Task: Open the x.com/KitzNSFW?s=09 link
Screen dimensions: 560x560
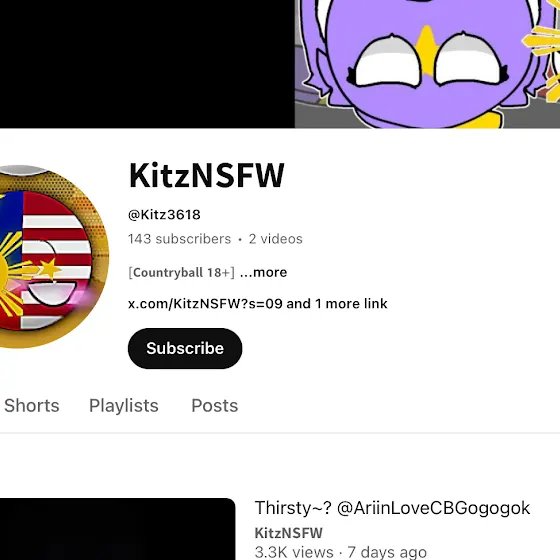Action: [x=205, y=304]
